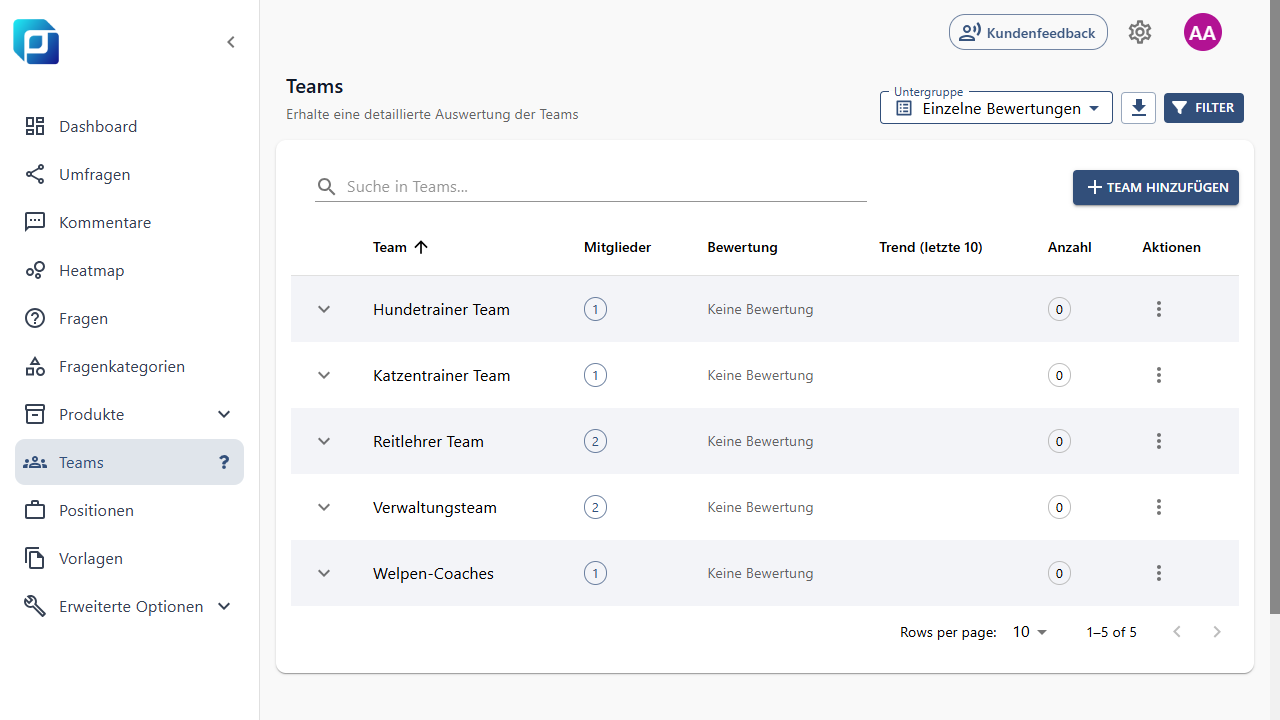
Task: Click the Dashboard grid icon
Action: [x=35, y=126]
